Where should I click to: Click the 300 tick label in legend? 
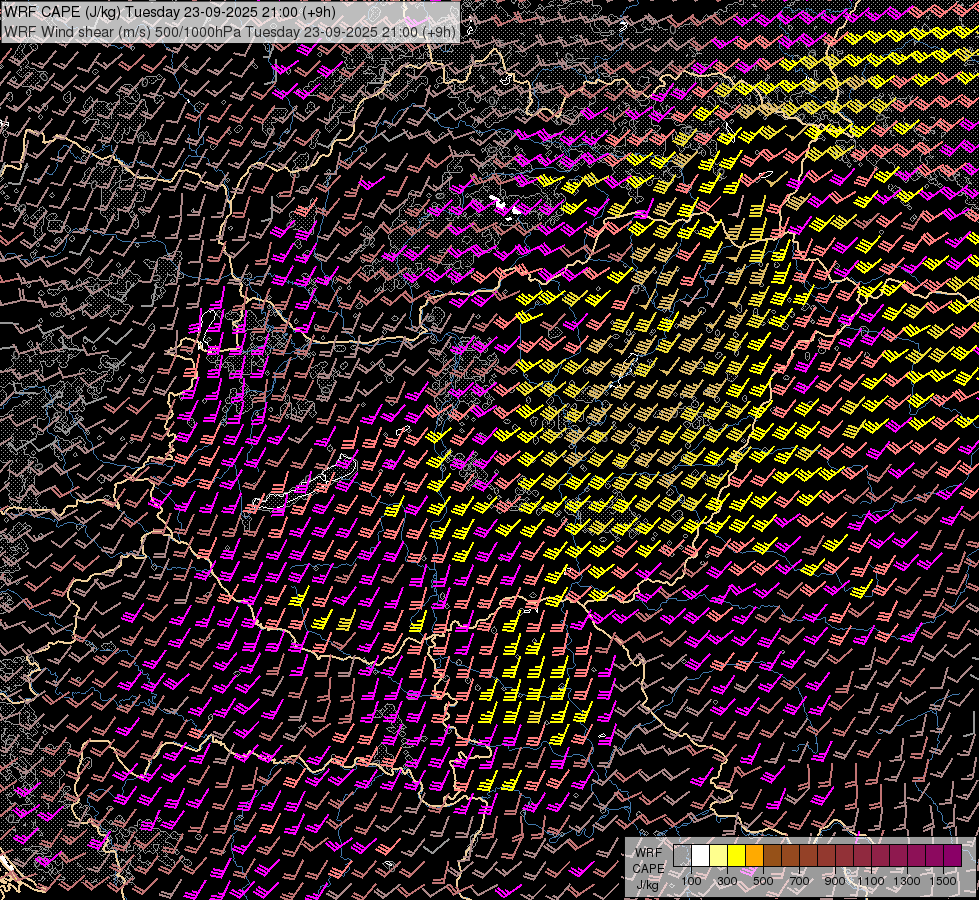click(727, 881)
